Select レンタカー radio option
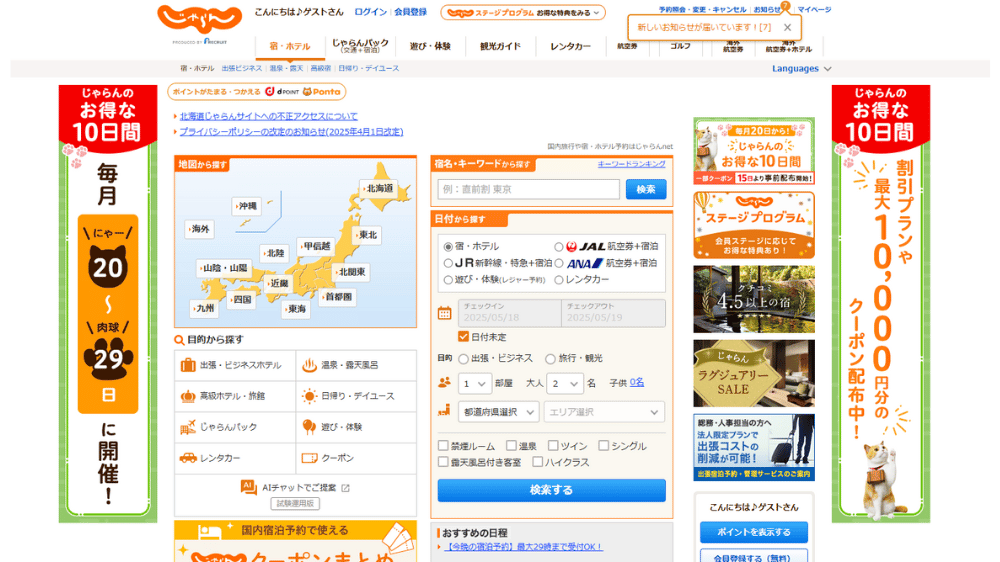1000x562 pixels. pyautogui.click(x=559, y=279)
